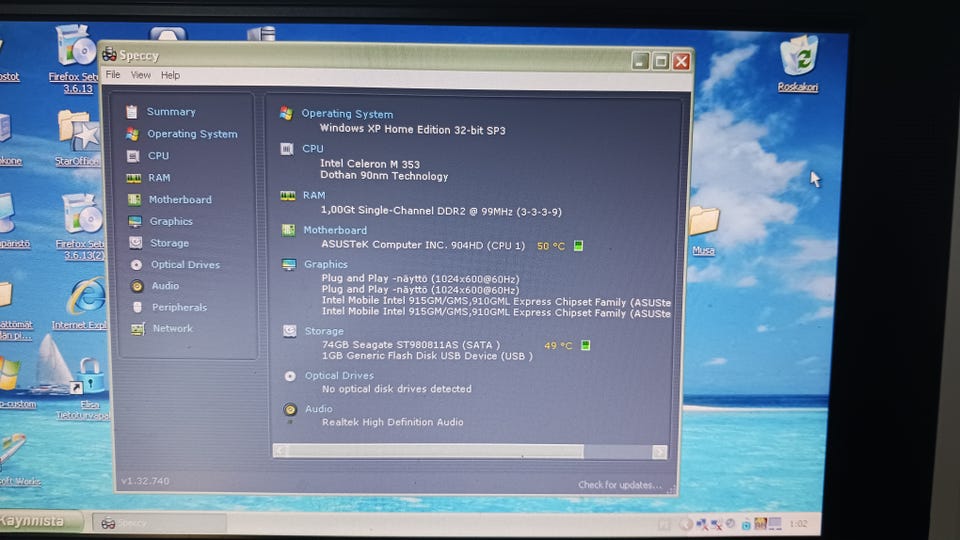
Task: Select CPU in the sidebar
Action: click(x=158, y=156)
